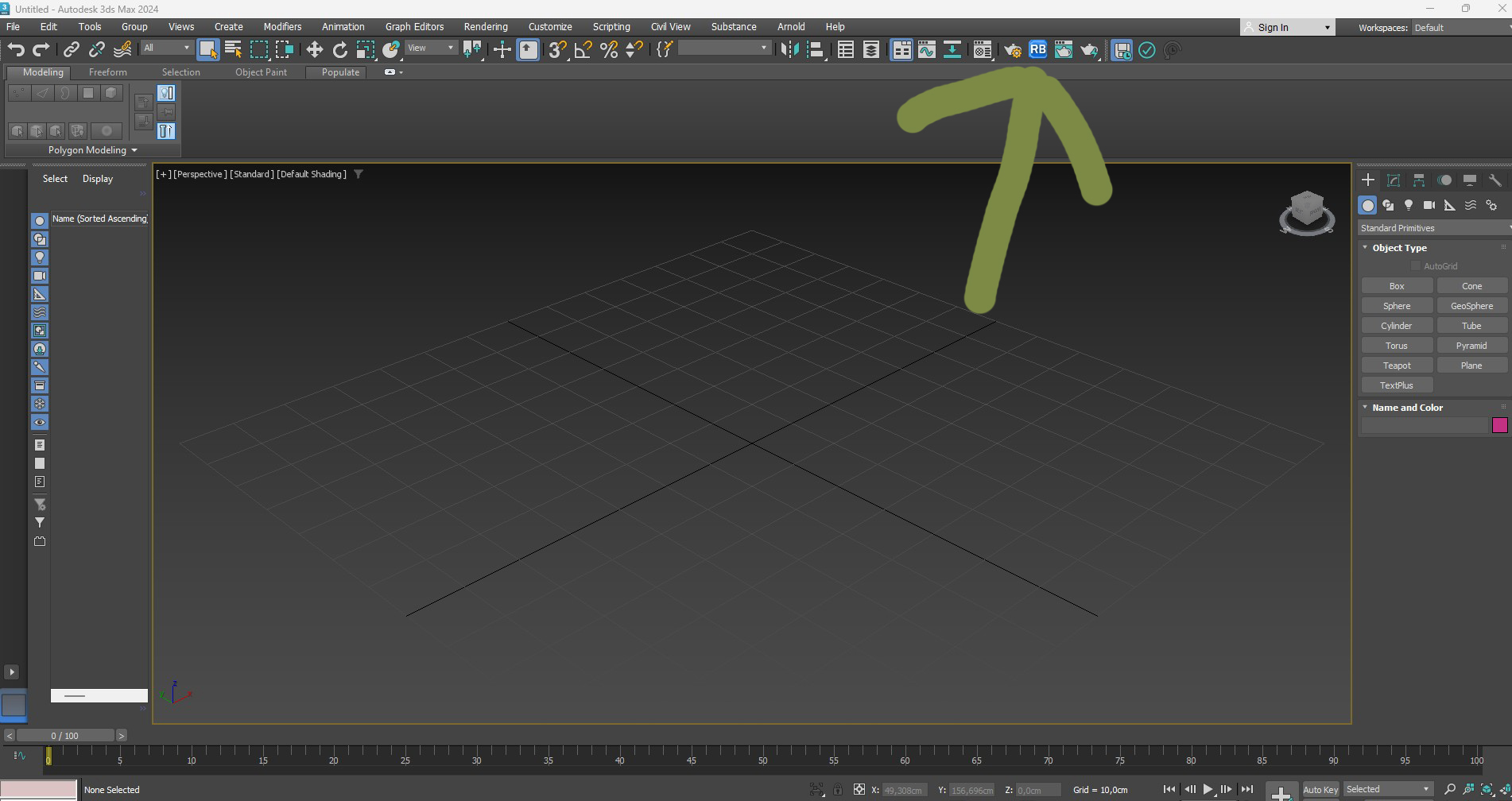Switch to the Object Paint ribbon tab
1512x801 pixels.
pos(261,72)
